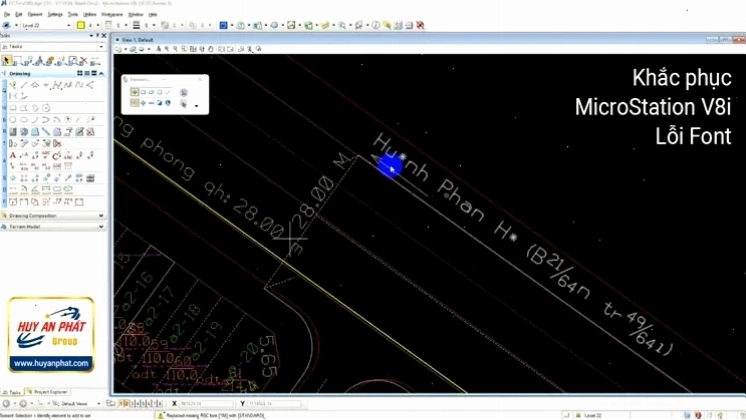Switch to the Project Explorer tab
This screenshot has width=746, height=420.
click(48, 392)
